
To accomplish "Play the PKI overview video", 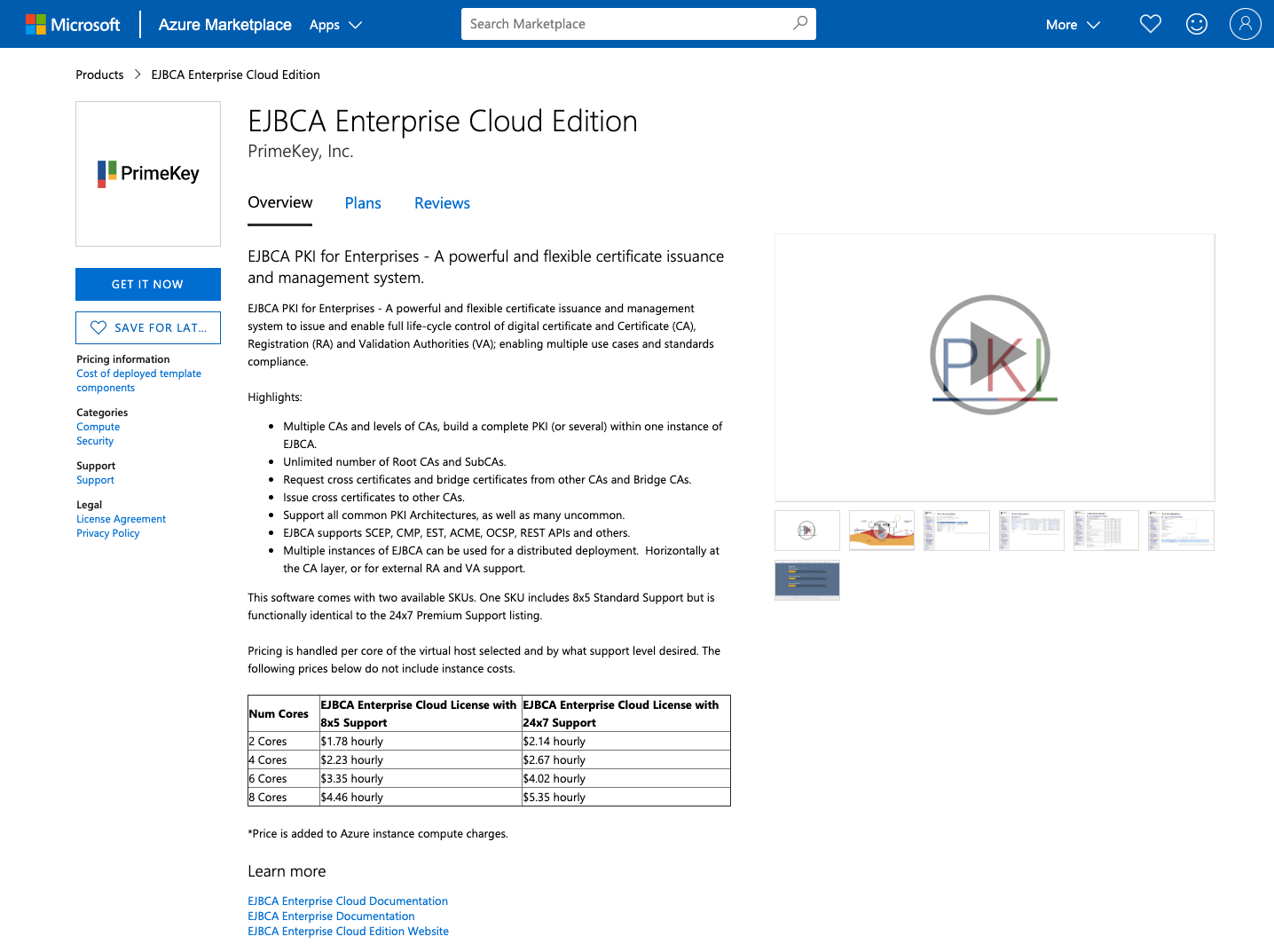I will 990,355.
